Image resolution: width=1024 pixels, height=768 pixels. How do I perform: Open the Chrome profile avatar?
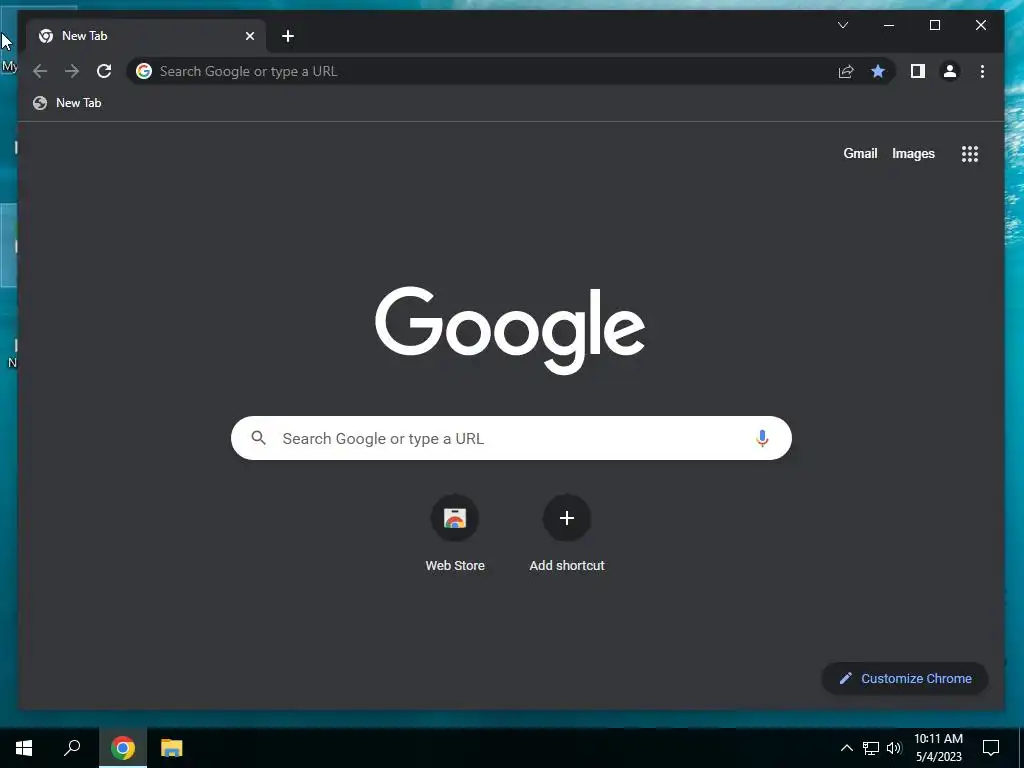pyautogui.click(x=950, y=71)
